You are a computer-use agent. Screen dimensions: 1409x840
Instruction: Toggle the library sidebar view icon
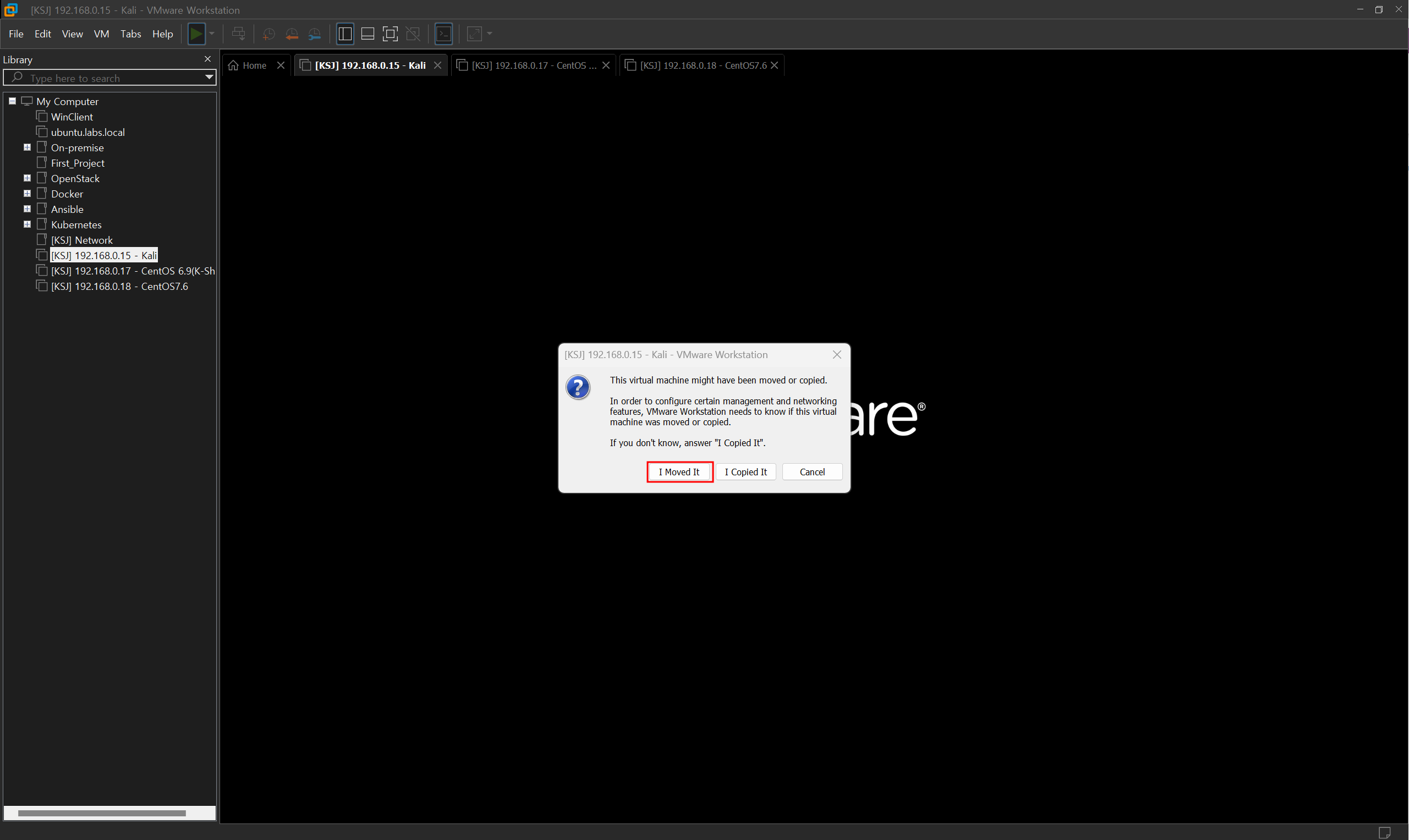click(345, 34)
